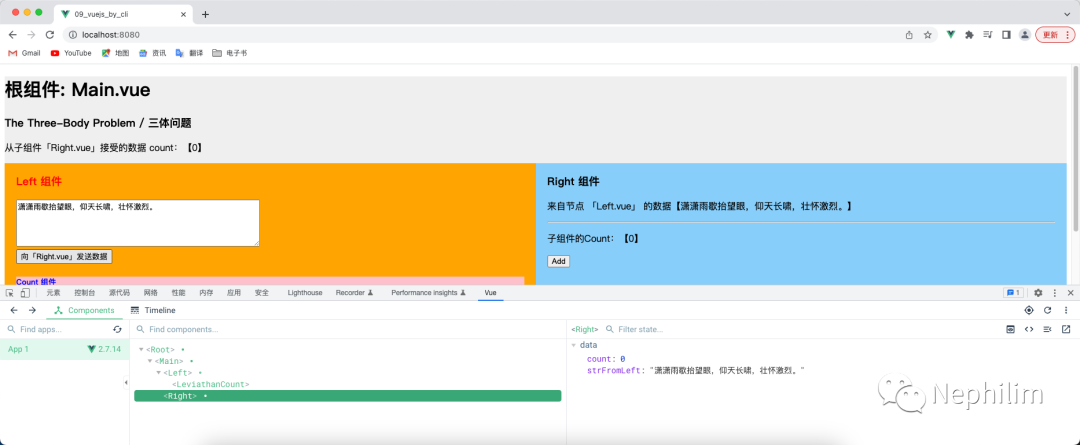Collapse the Root node in the tree
The width and height of the screenshot is (1080, 445).
142,349
